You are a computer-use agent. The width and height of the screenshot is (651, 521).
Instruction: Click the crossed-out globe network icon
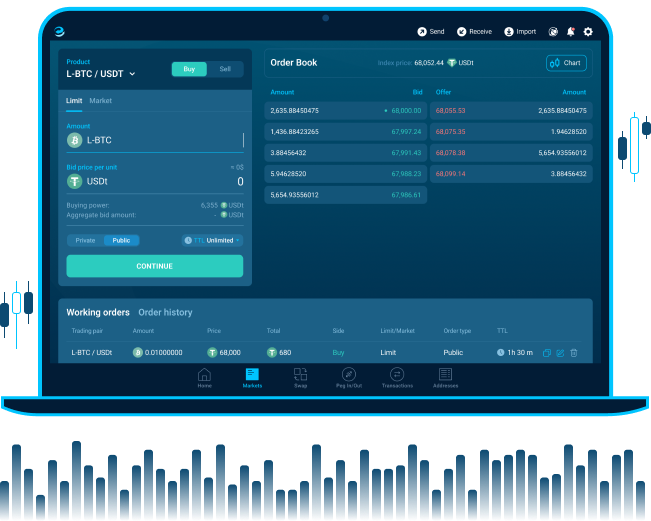[x=553, y=32]
